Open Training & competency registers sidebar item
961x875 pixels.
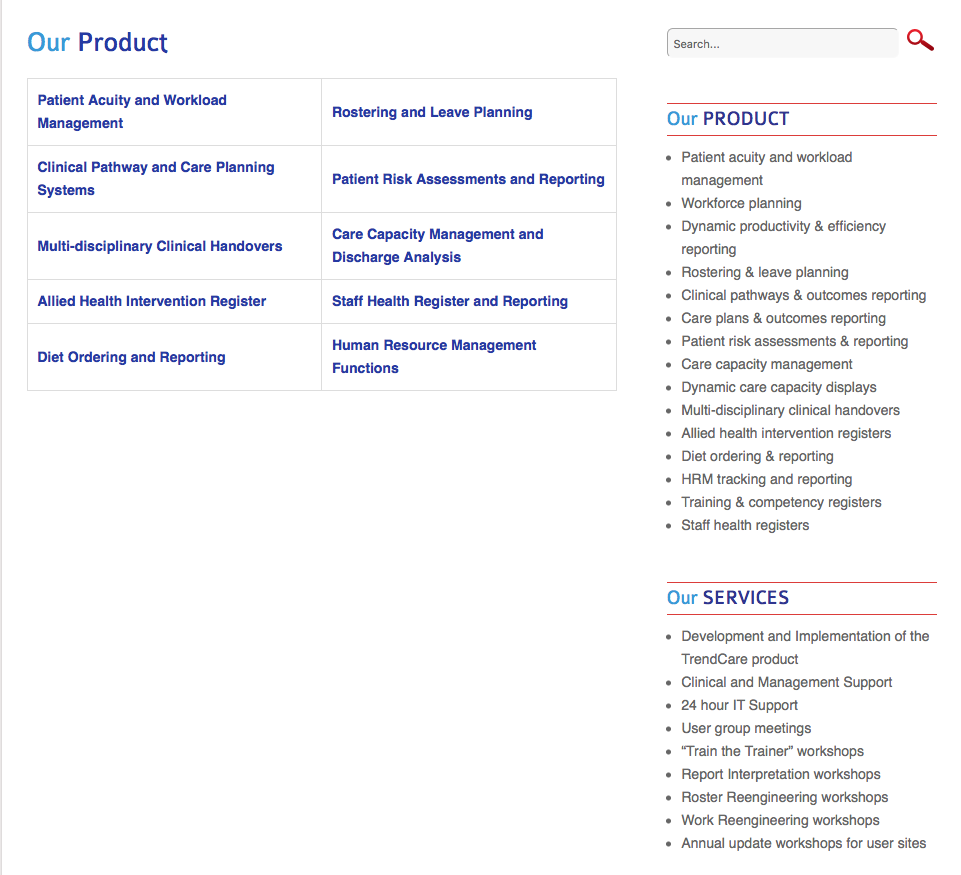tap(781, 502)
